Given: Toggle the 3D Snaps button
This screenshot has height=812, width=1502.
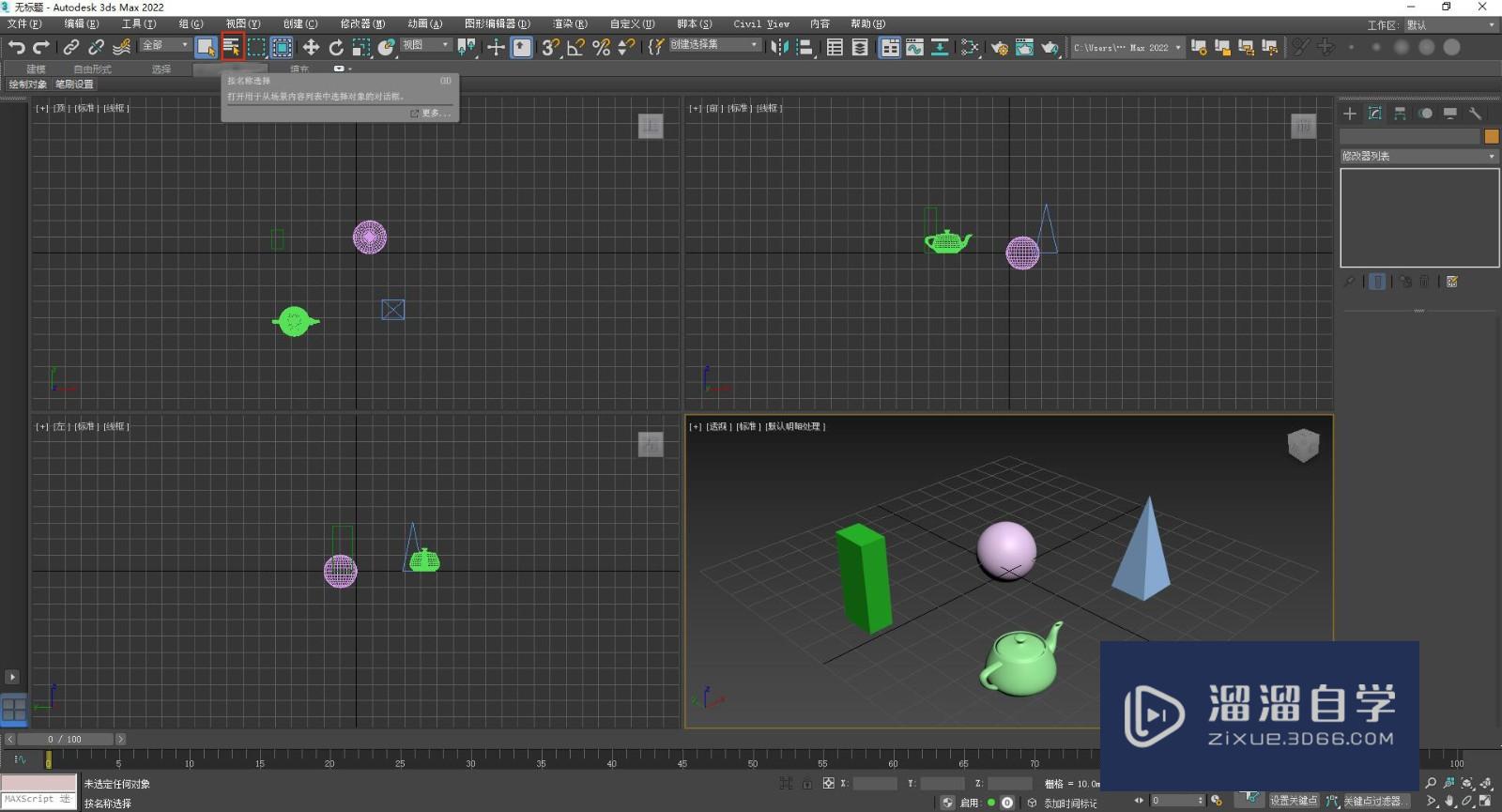Looking at the screenshot, I should 551,47.
